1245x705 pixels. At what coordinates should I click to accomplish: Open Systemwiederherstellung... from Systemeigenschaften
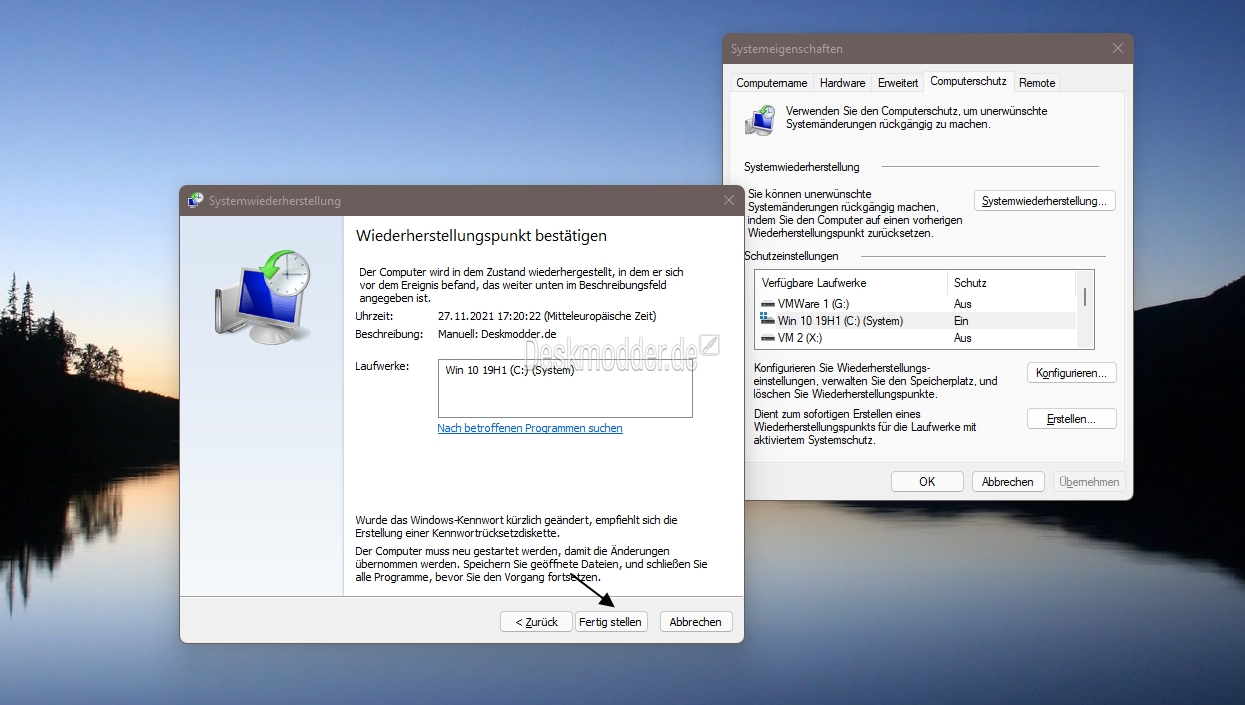click(1045, 201)
